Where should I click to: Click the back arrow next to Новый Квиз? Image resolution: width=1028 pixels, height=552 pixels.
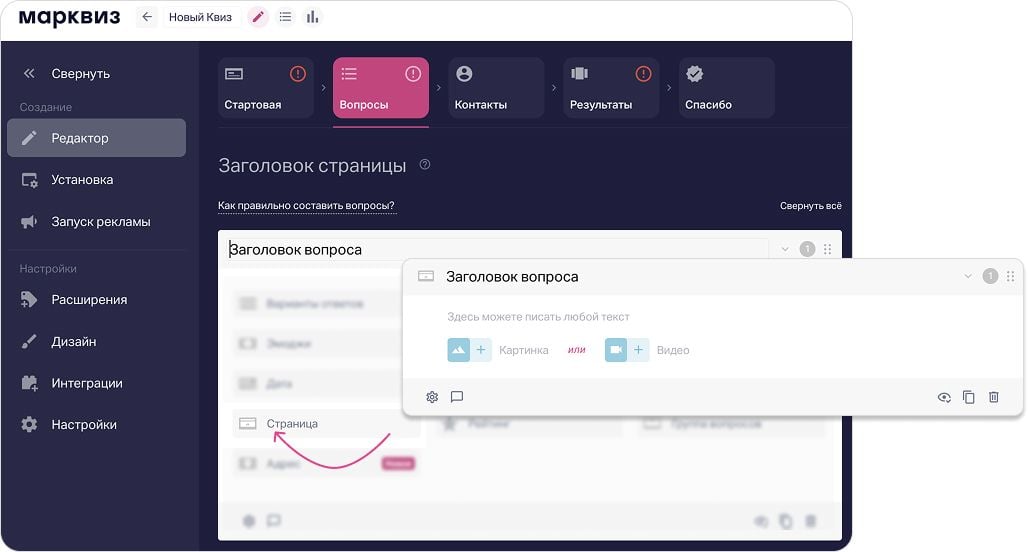tap(147, 17)
